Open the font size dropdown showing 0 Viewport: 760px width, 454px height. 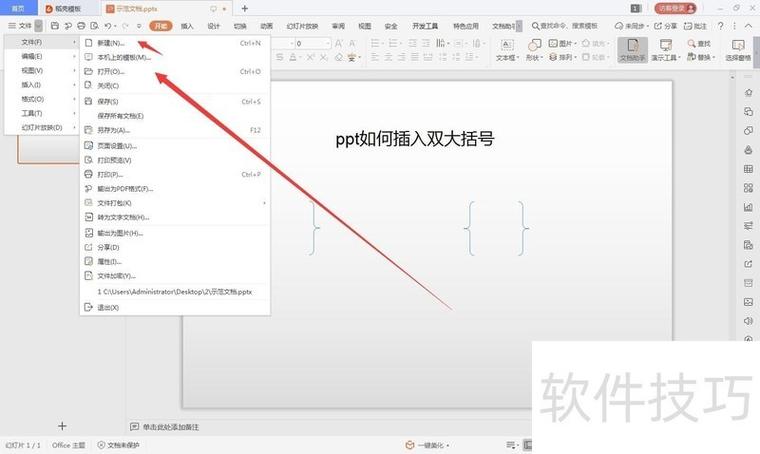tap(328, 43)
